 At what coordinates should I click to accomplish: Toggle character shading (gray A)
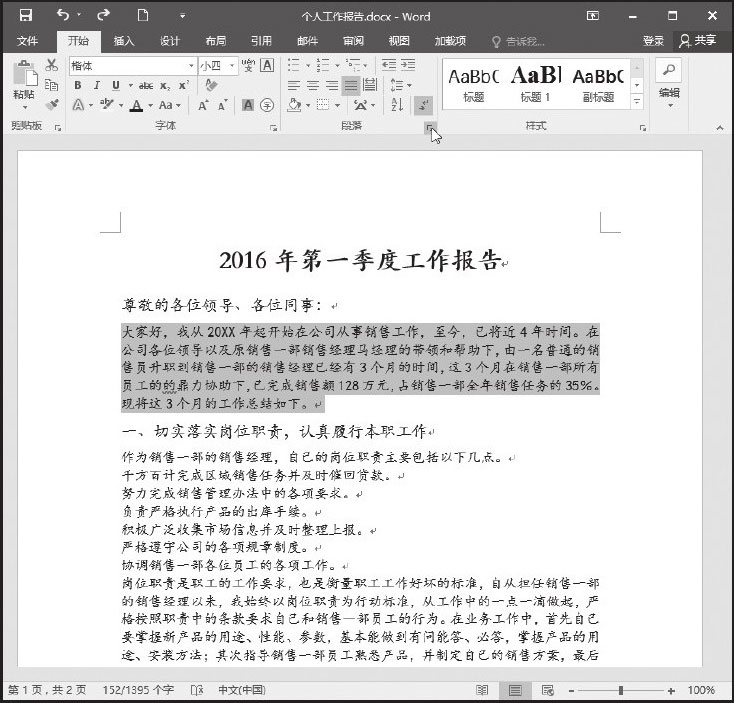[x=248, y=105]
